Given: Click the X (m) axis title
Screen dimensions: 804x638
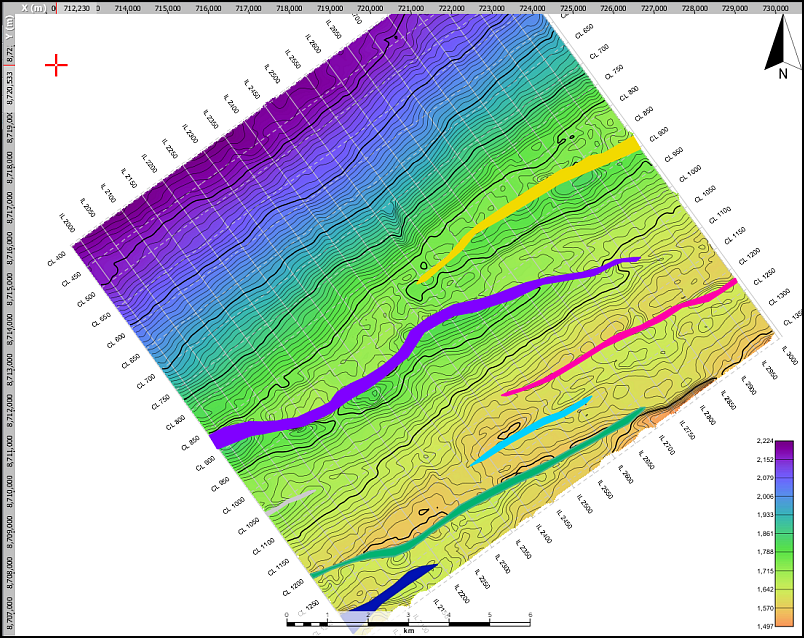Looking at the screenshot, I should 34,8.
